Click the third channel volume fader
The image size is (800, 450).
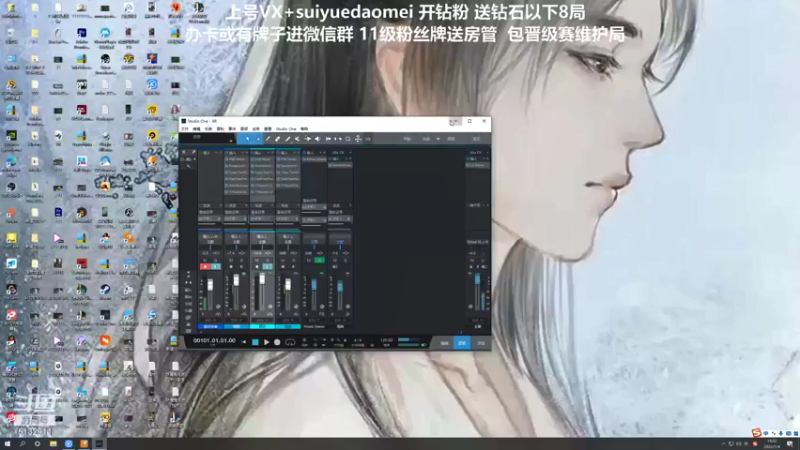tap(262, 279)
